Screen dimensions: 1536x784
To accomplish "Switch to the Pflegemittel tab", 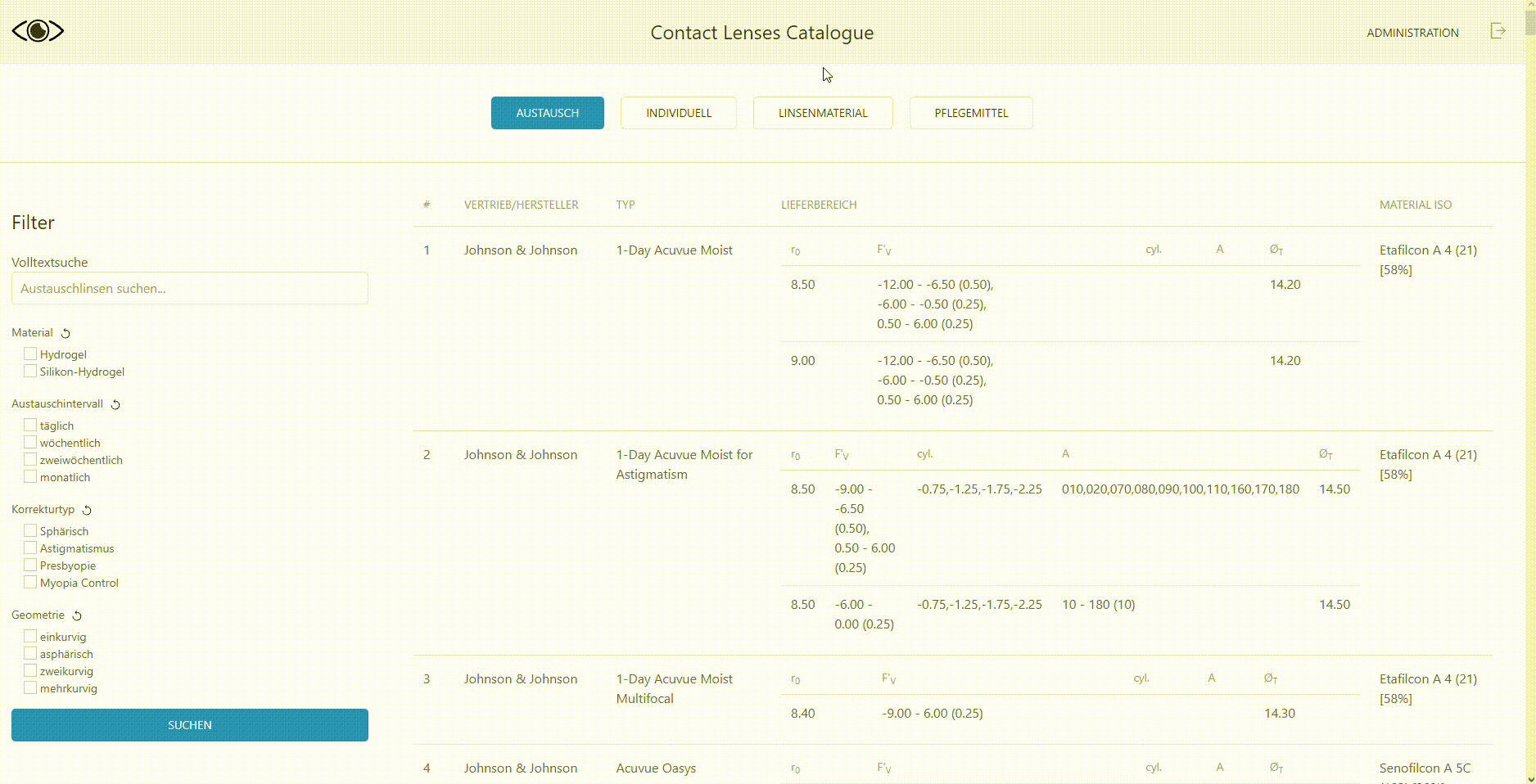I will 971,113.
